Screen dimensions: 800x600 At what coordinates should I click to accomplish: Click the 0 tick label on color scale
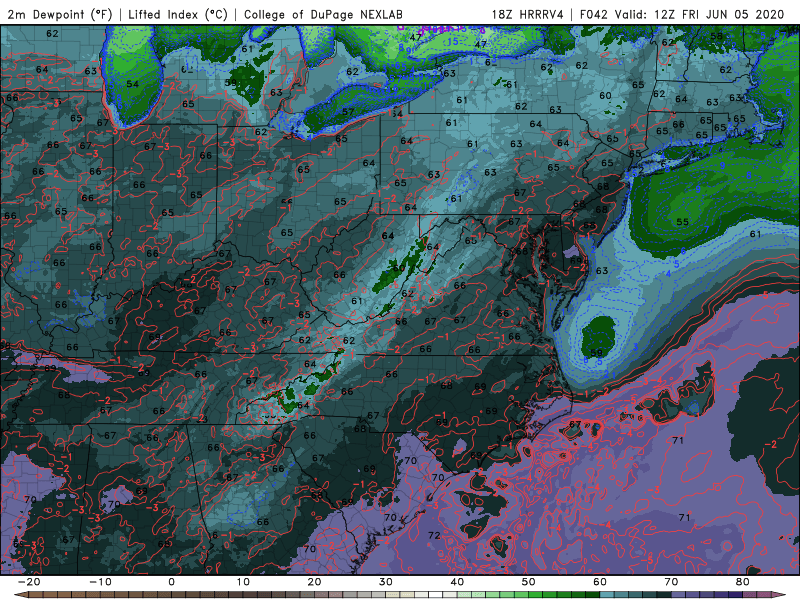pyautogui.click(x=171, y=582)
